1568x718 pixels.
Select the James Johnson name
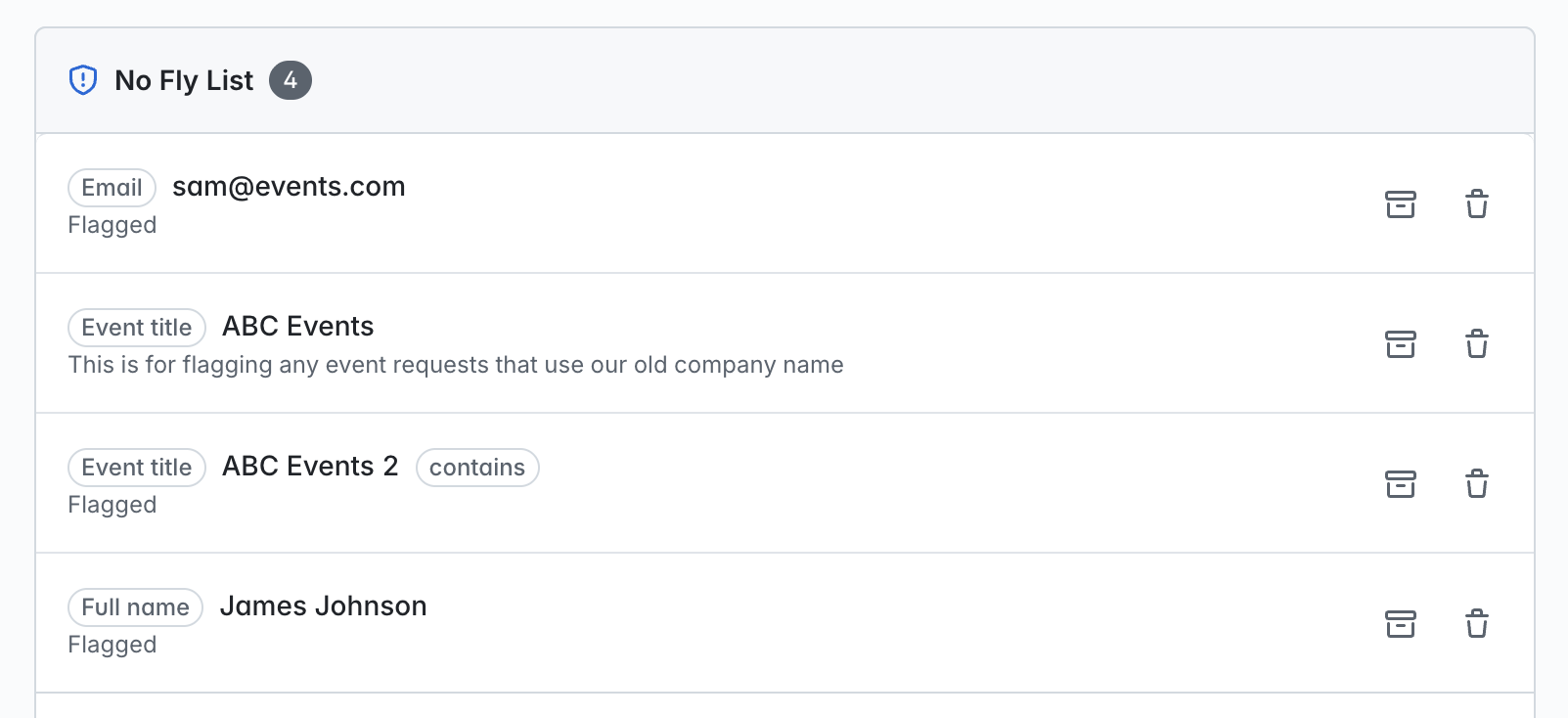coord(323,606)
